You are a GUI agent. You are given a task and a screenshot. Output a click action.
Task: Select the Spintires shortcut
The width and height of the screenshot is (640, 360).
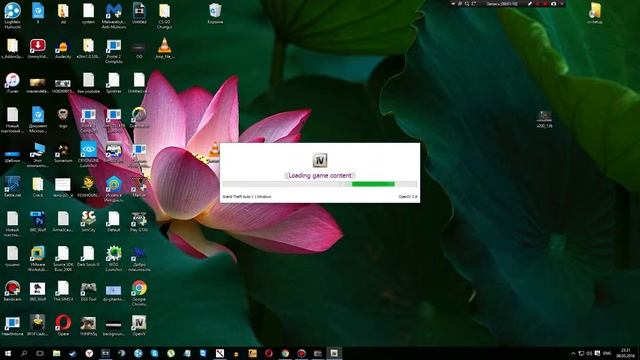[x=114, y=83]
